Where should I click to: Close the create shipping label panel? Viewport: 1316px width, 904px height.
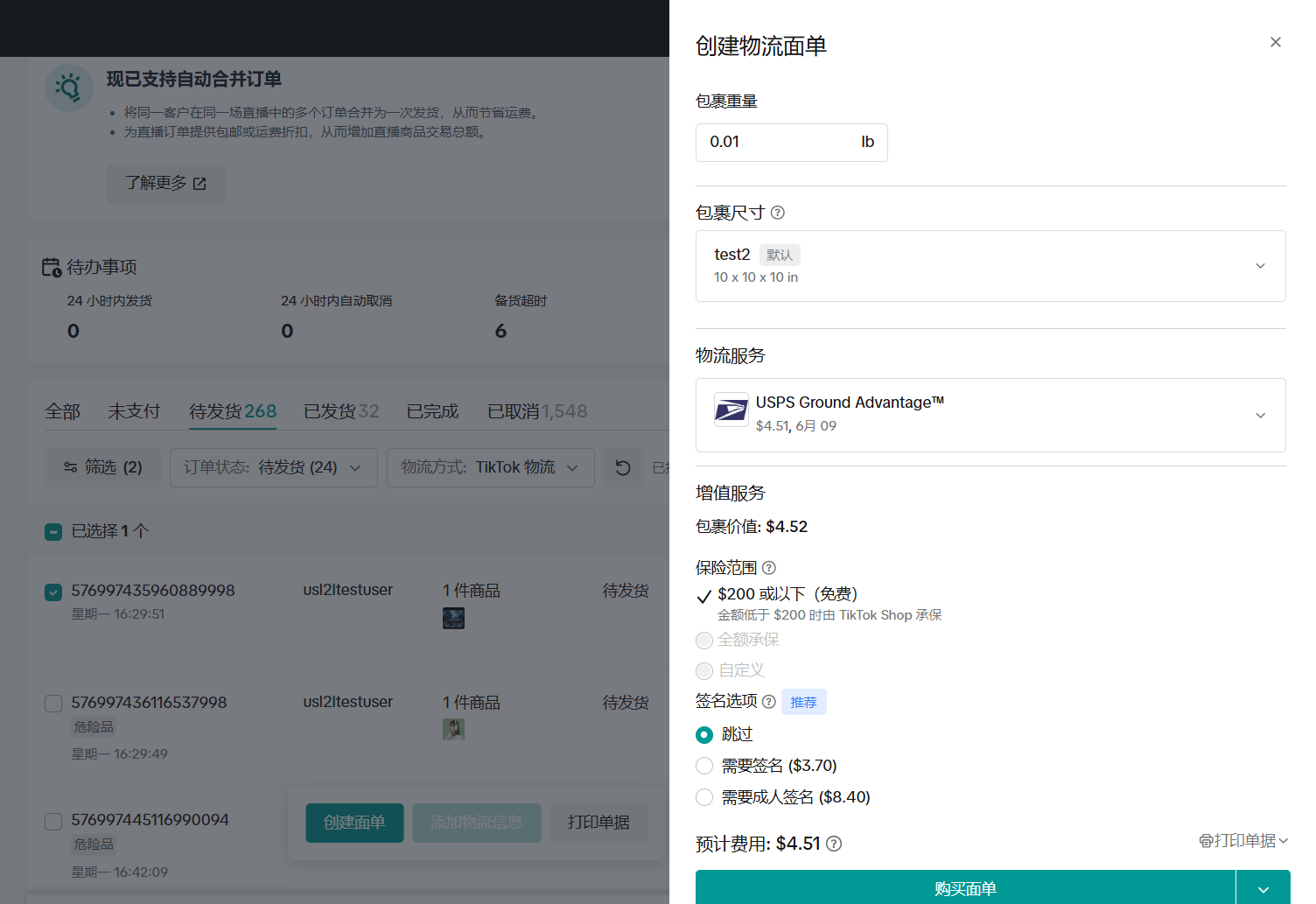pos(1275,42)
